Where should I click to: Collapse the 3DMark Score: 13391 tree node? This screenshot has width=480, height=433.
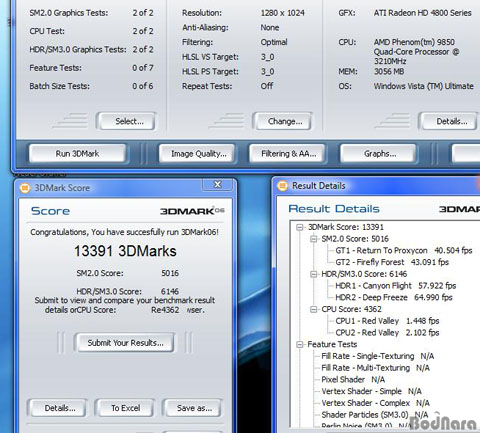[x=300, y=227]
